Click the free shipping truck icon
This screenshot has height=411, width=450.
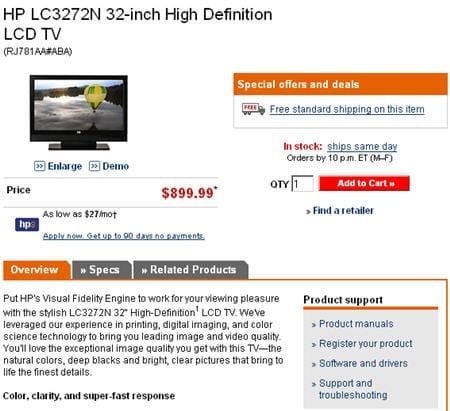(253, 109)
